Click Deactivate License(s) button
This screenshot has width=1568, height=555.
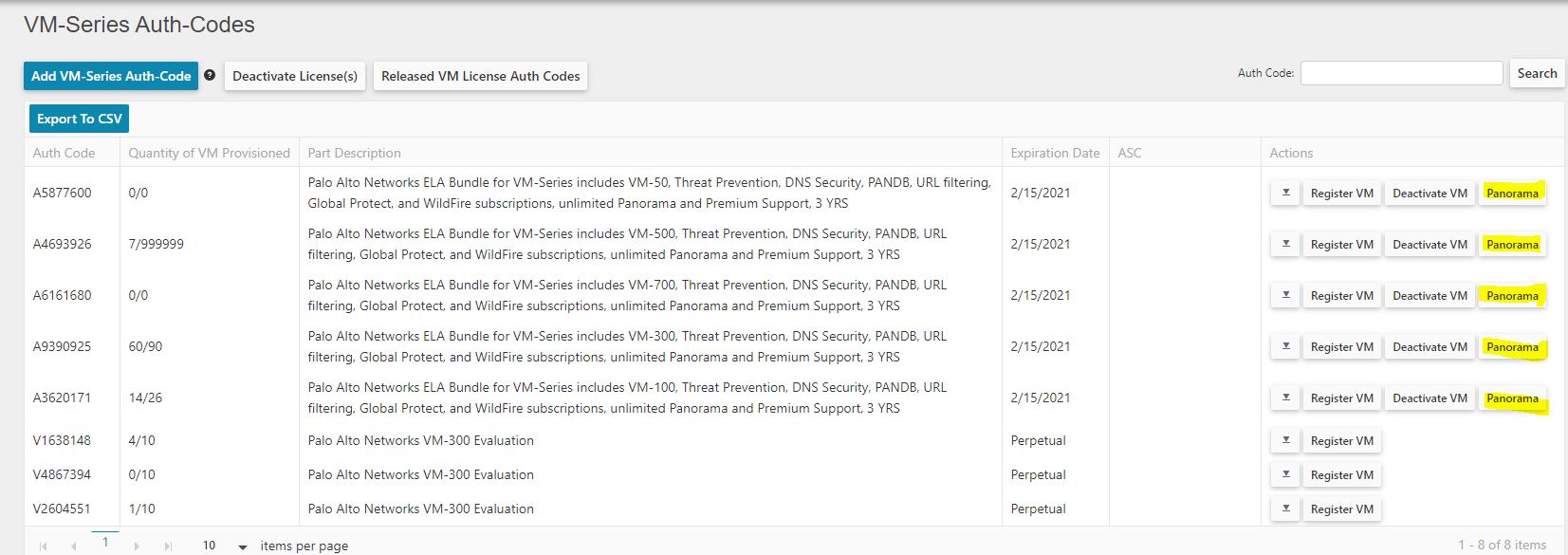coord(295,76)
